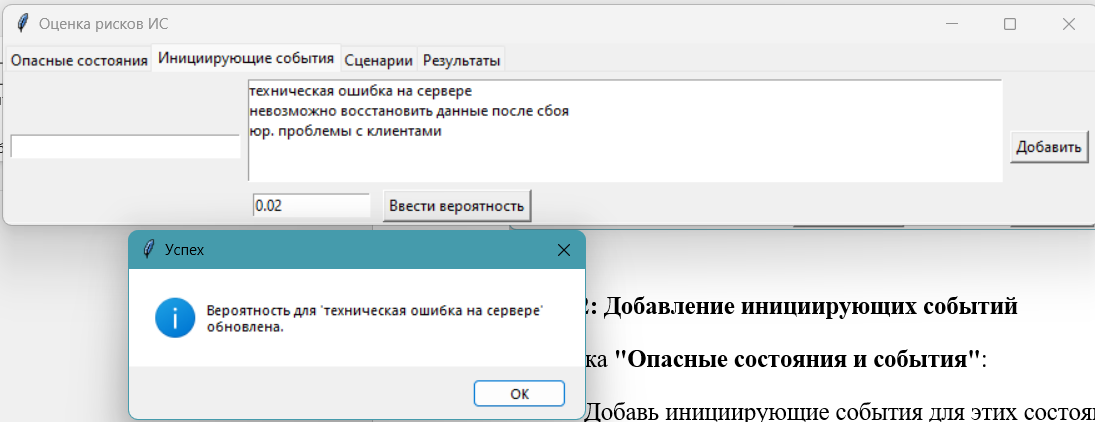Select list row 'юр. проблемы с клиентами'

[x=625, y=131]
